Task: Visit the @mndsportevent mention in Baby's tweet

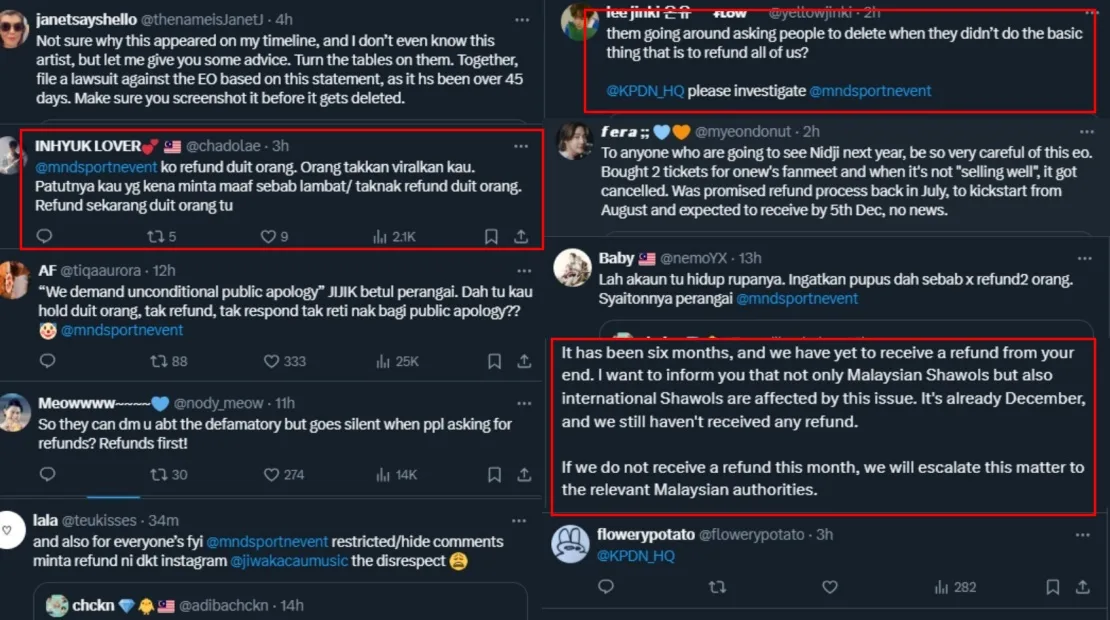Action: tap(797, 298)
